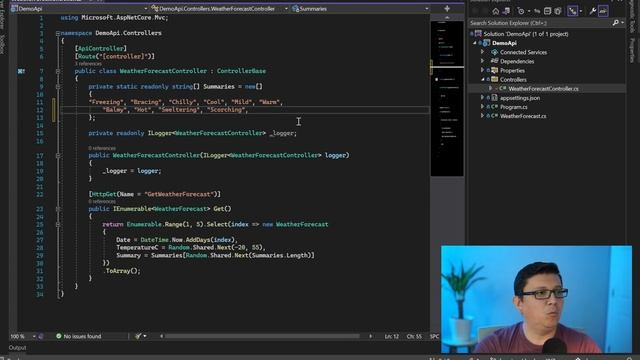Open WeatherForecastController.cs file entry
The width and height of the screenshot is (640, 360).
pos(543,89)
